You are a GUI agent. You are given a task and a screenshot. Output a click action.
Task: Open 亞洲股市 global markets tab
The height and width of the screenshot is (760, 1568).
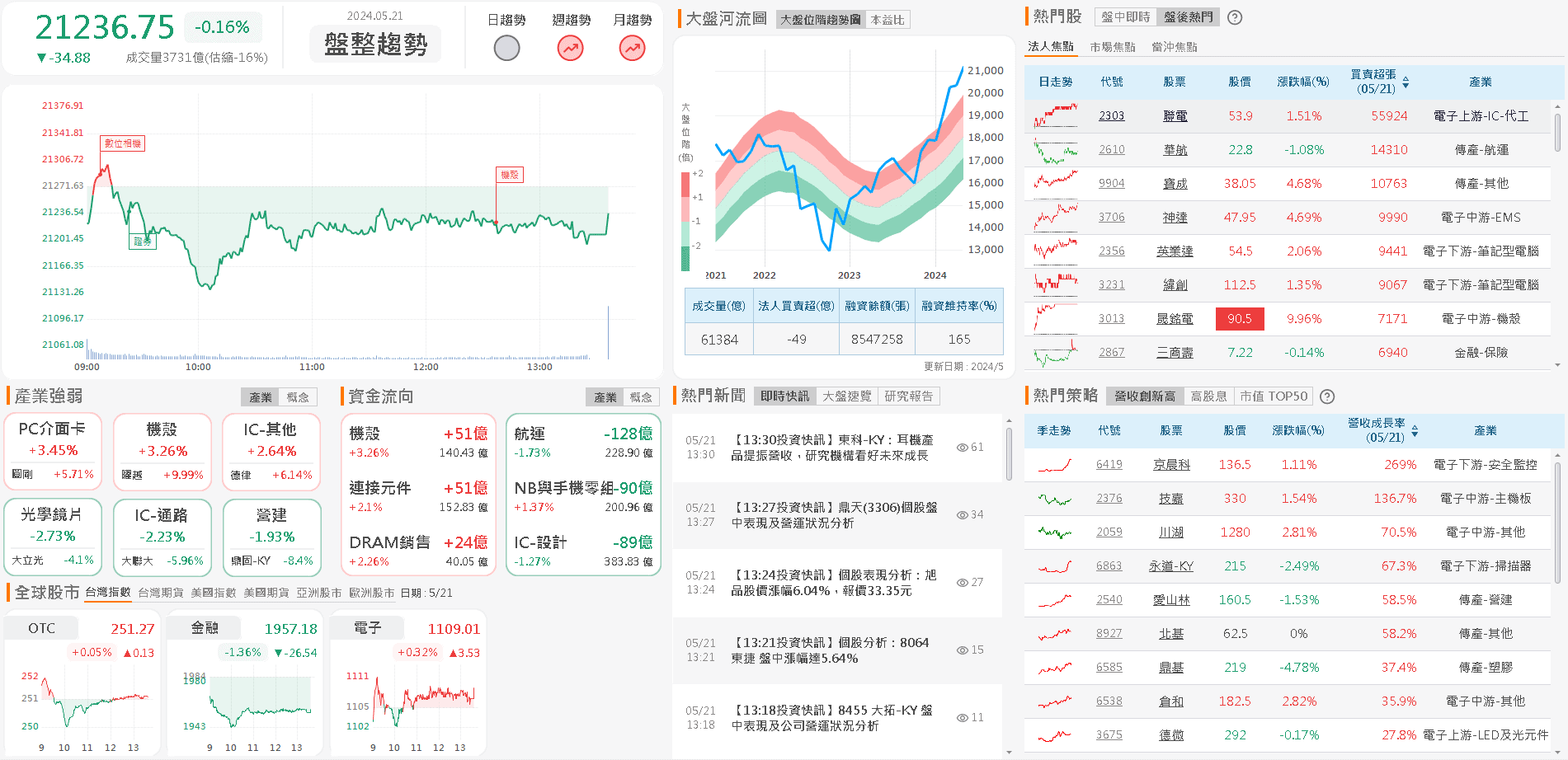click(x=319, y=593)
